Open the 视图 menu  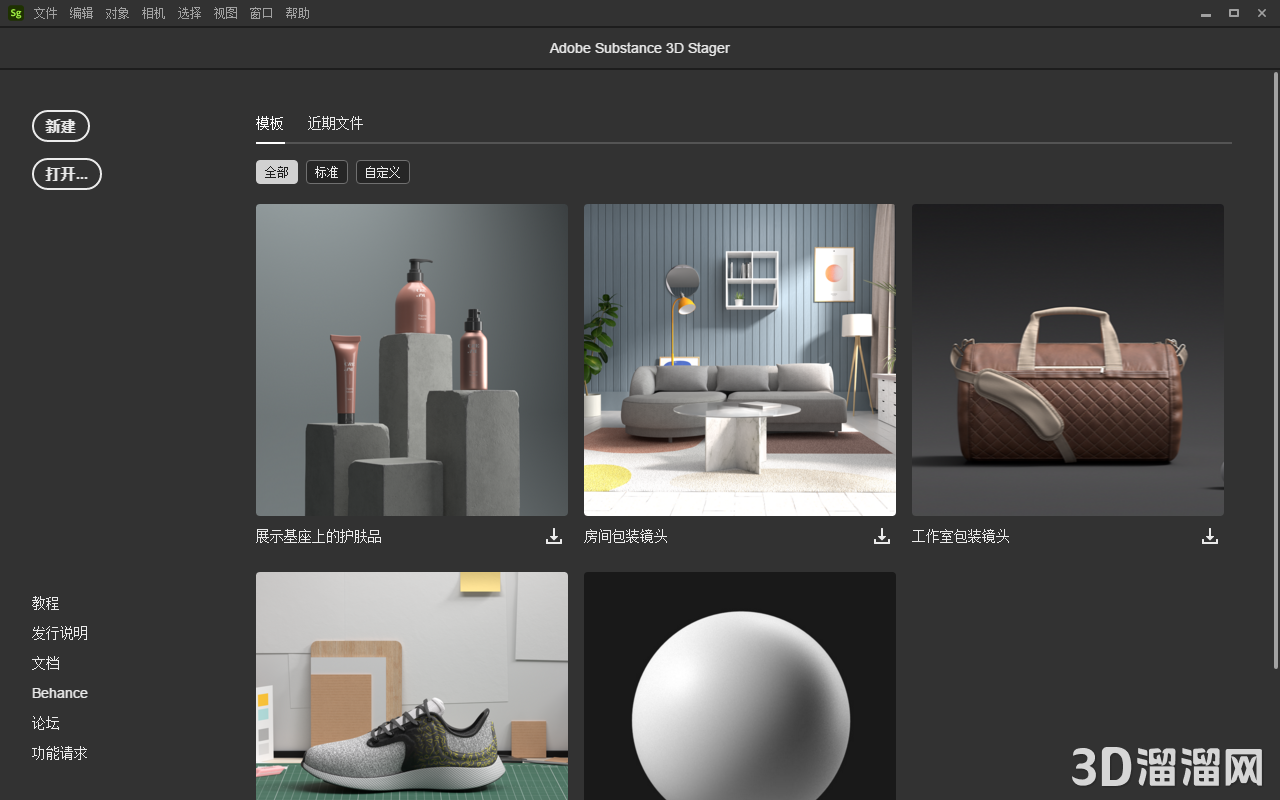pyautogui.click(x=225, y=13)
